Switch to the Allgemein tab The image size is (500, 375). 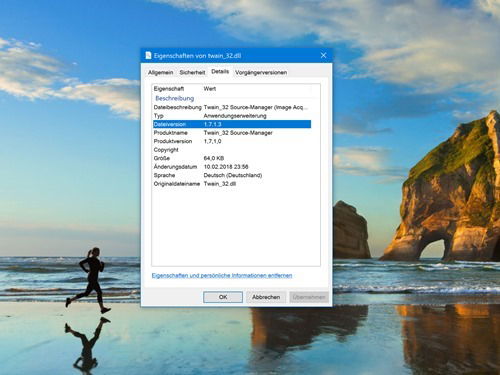click(161, 72)
